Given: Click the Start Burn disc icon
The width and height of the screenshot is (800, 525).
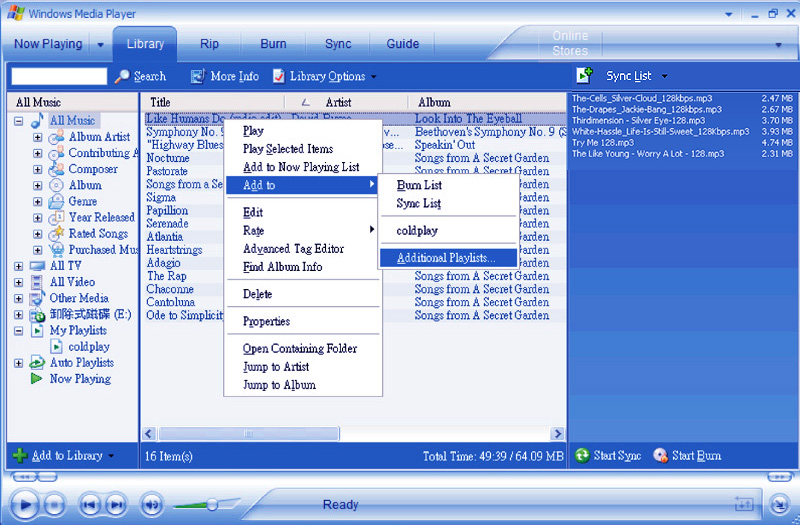Looking at the screenshot, I should tap(660, 455).
